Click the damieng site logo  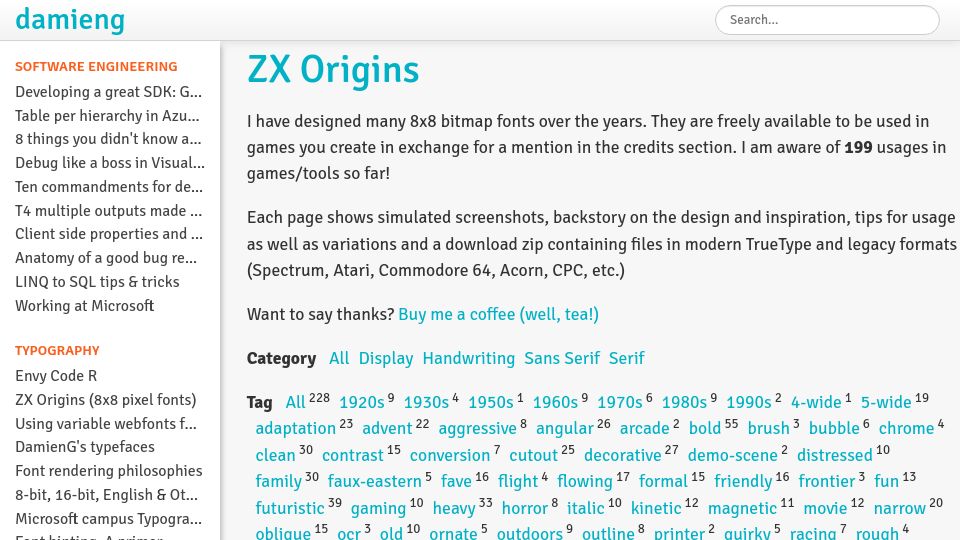tap(70, 20)
